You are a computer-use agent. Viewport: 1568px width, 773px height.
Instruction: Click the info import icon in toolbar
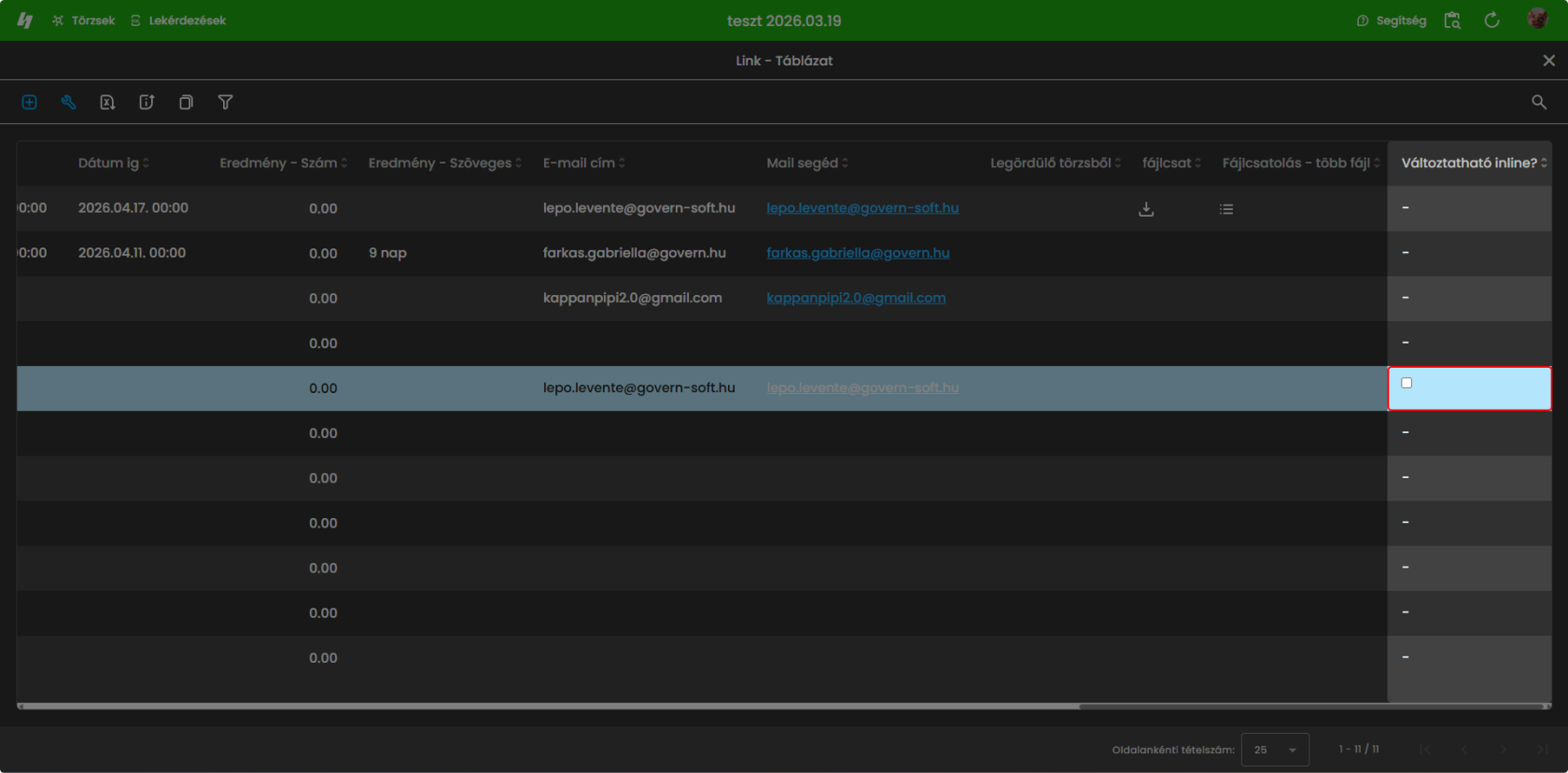[147, 103]
